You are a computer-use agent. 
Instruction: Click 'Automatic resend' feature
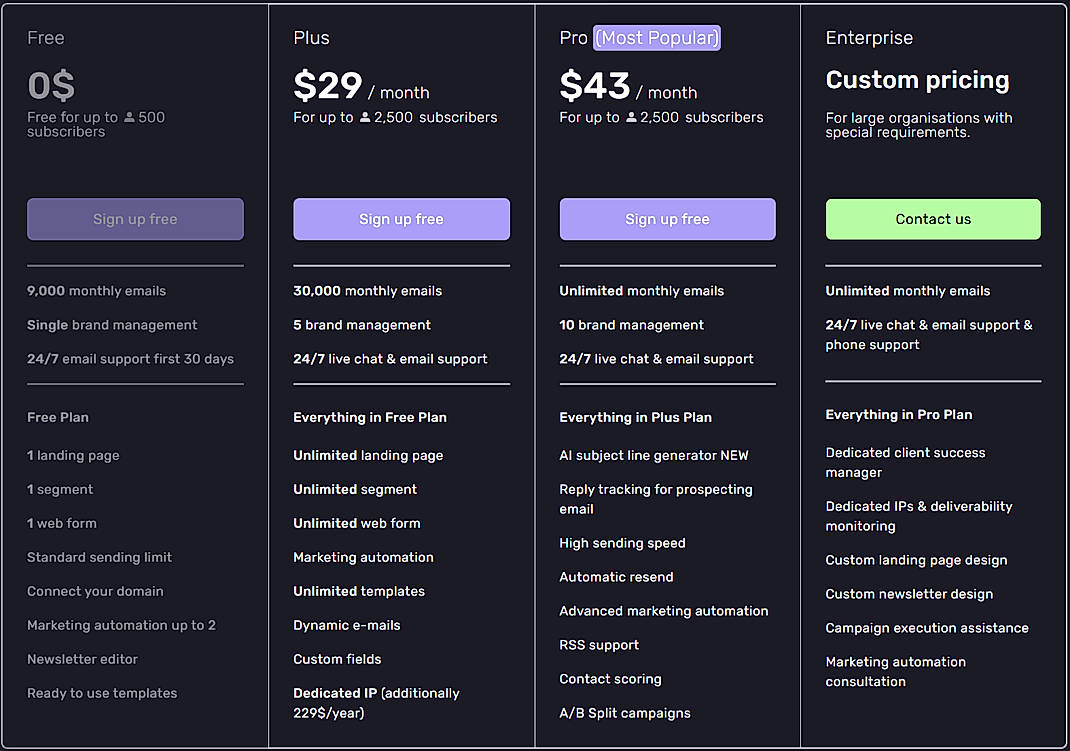(616, 577)
